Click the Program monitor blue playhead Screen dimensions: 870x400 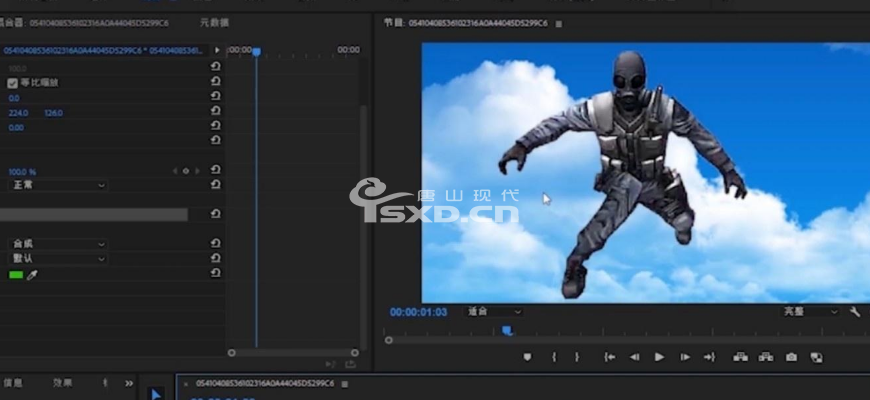[x=507, y=331]
